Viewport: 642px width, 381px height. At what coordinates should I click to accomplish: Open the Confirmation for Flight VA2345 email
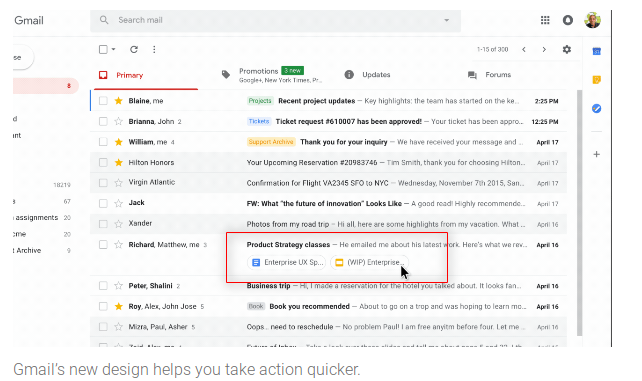coord(317,183)
